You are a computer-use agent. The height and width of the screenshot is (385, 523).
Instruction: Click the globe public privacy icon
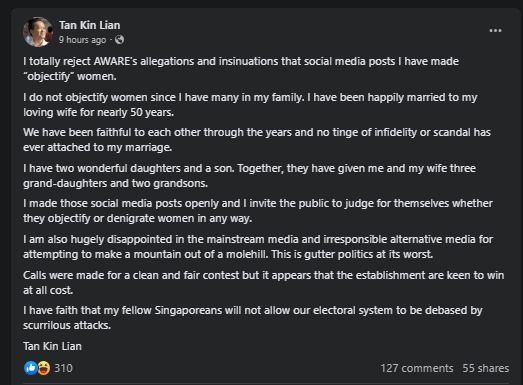tap(119, 40)
